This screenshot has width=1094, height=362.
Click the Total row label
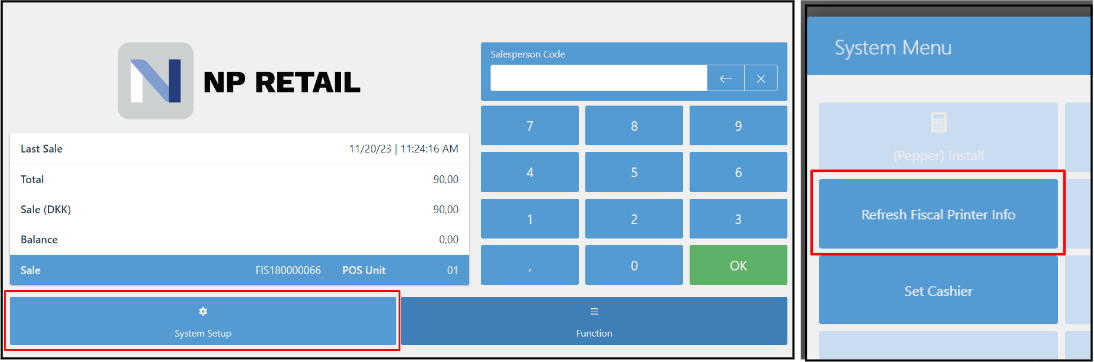coord(32,179)
